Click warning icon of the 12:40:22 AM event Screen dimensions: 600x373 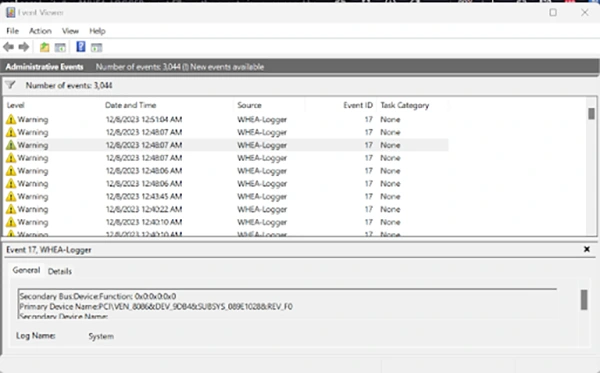[11, 209]
